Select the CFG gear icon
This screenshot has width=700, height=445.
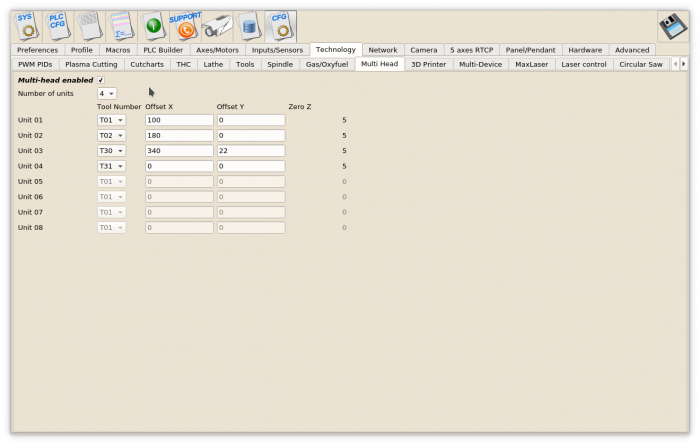click(280, 25)
